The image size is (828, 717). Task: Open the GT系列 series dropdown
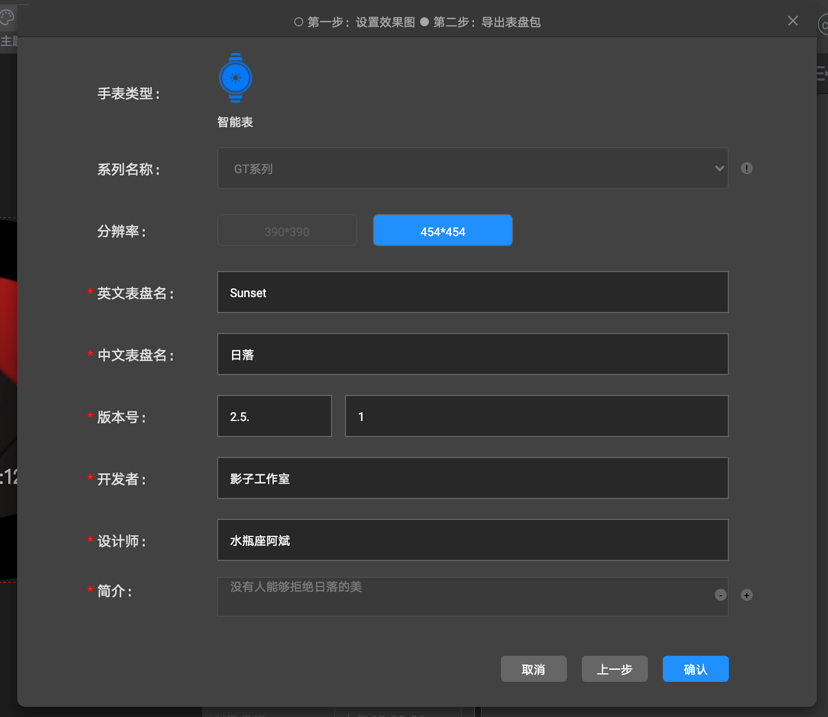point(472,168)
